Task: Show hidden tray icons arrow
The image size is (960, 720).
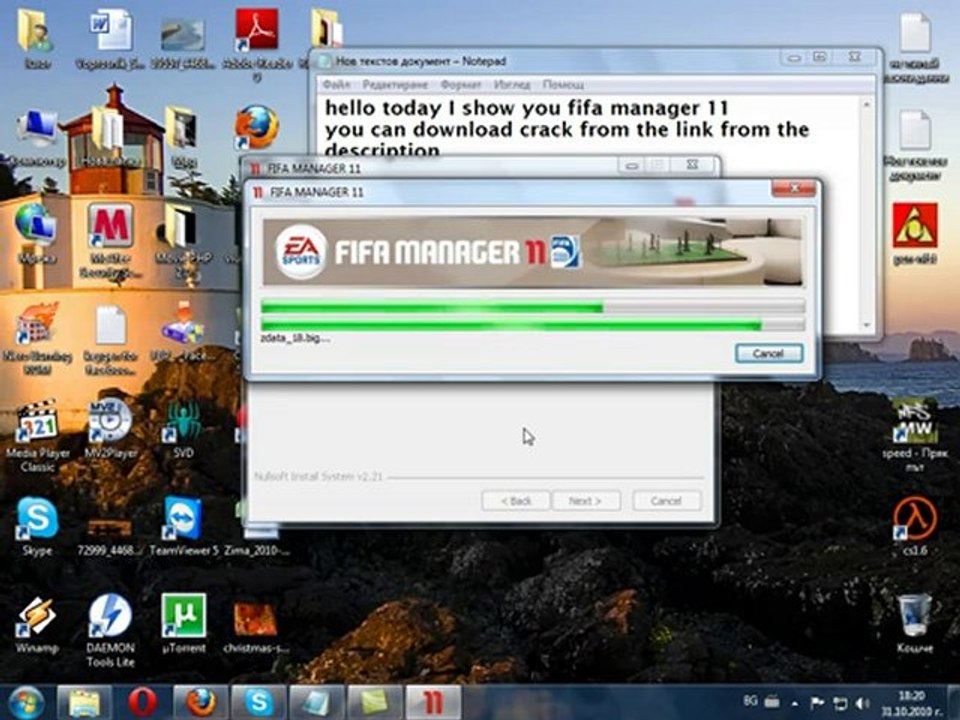Action: (794, 703)
